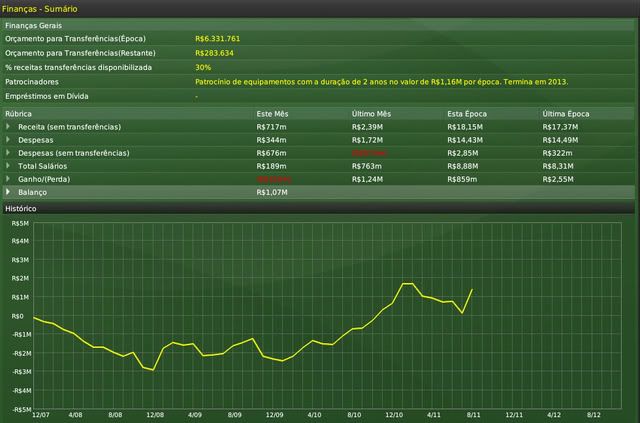
Task: Click the remaining transfer budget R$283.634
Action: point(214,52)
